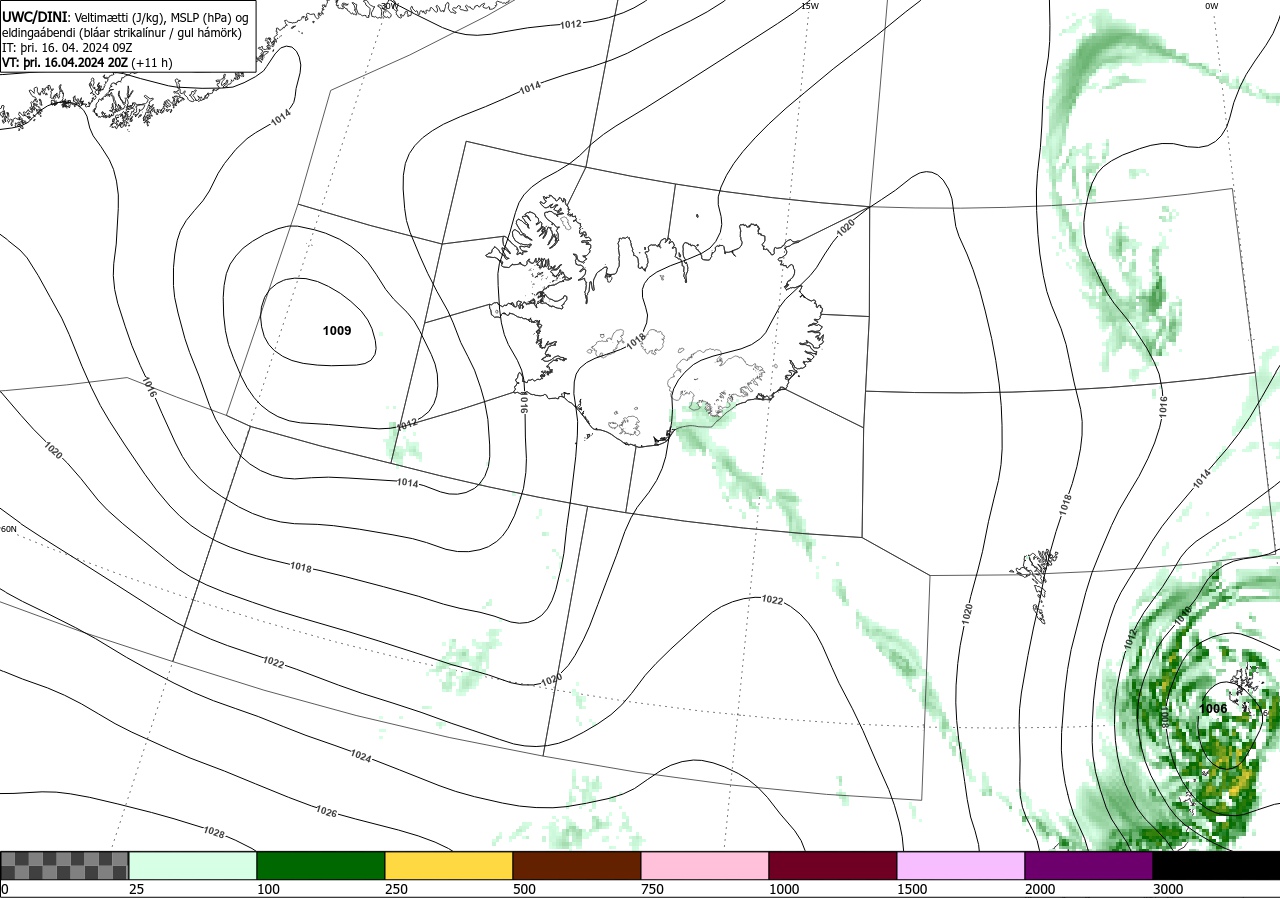Click the 0W longitude label at top right
Image resolution: width=1280 pixels, height=898 pixels.
(1211, 6)
